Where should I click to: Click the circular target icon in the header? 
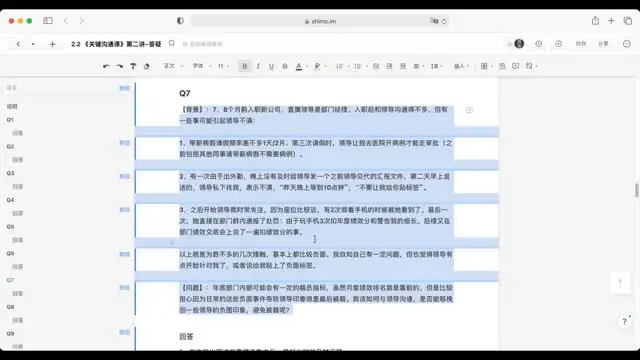558,44
